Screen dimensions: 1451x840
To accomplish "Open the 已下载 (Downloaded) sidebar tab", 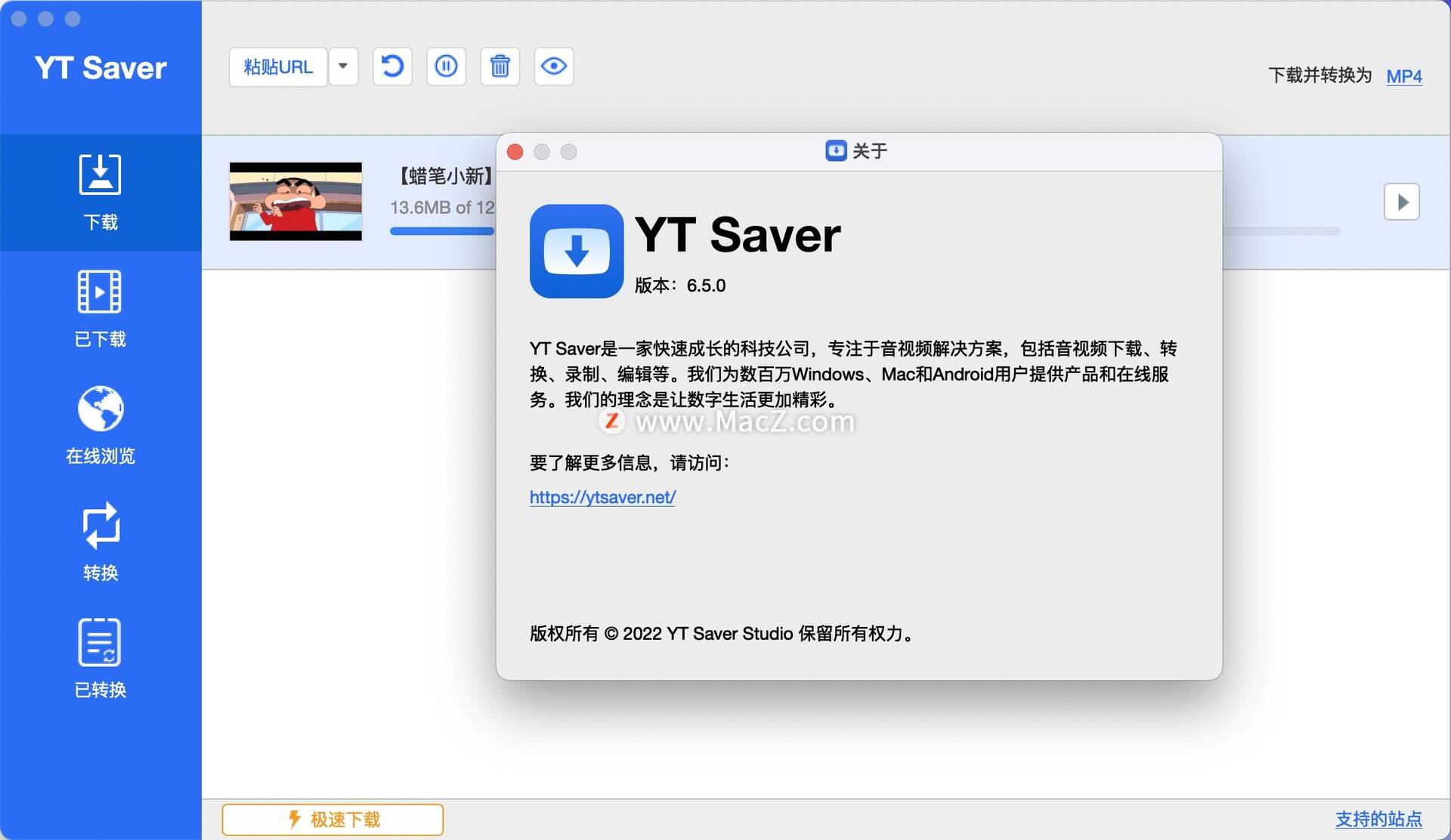I will click(x=101, y=309).
